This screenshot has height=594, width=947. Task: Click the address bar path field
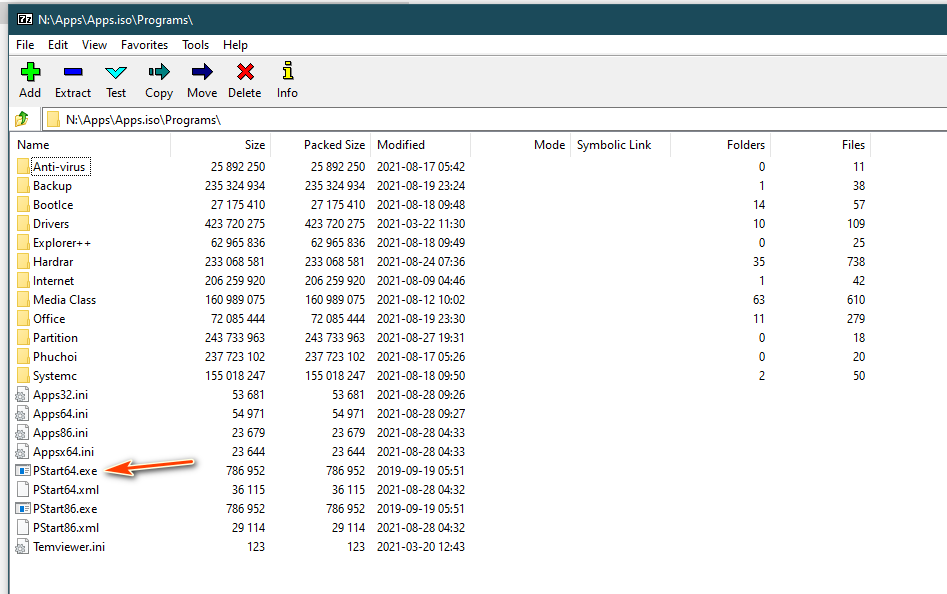tap(495, 120)
